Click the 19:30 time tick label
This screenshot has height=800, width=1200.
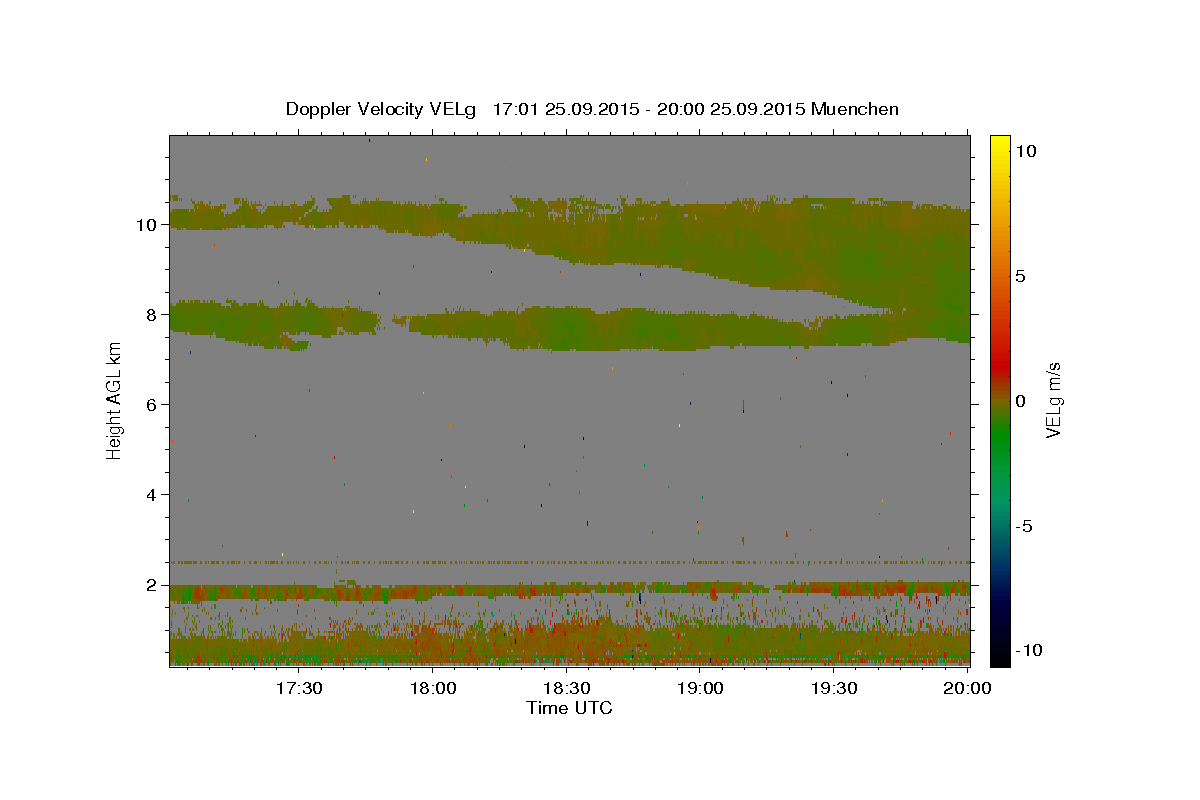click(x=834, y=688)
